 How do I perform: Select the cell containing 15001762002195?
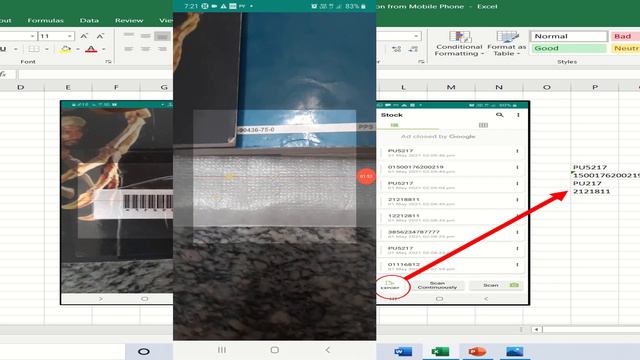point(606,175)
